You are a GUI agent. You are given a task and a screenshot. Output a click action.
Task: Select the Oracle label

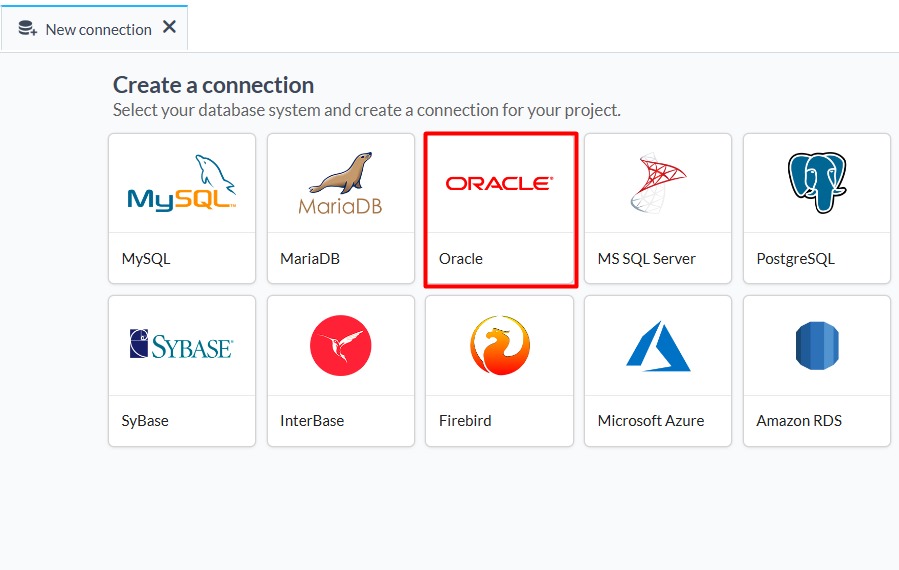[x=460, y=259]
